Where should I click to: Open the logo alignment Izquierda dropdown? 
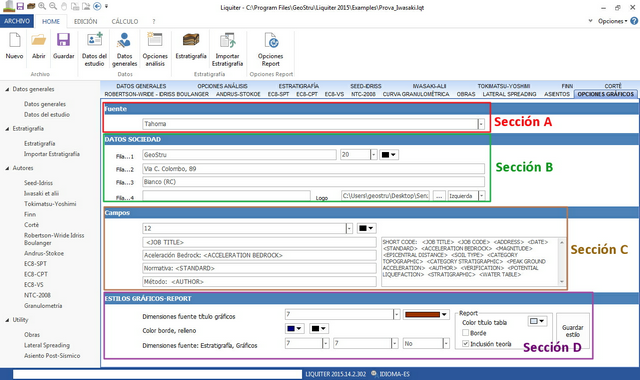pyautogui.click(x=481, y=196)
